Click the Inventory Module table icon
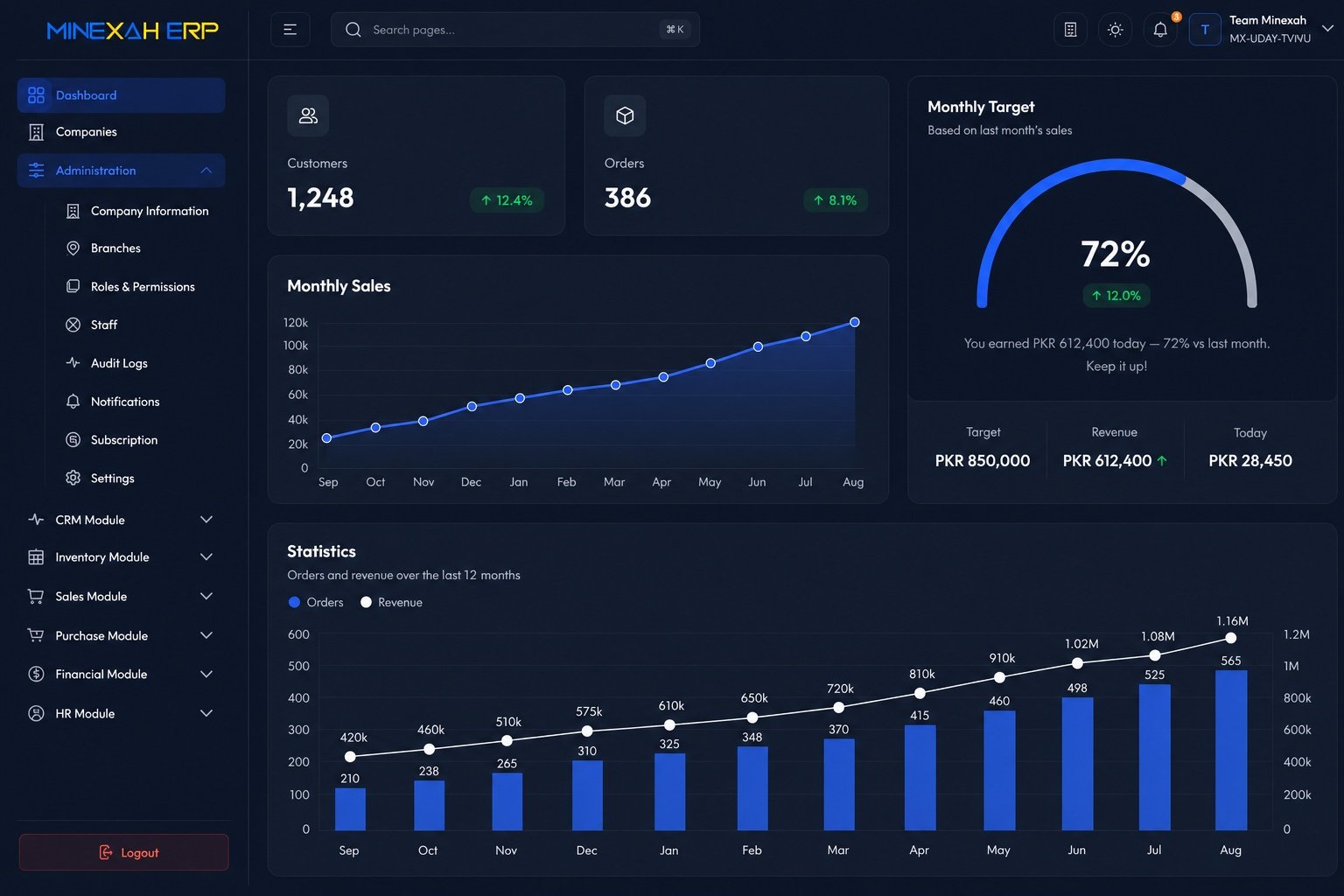 (36, 557)
